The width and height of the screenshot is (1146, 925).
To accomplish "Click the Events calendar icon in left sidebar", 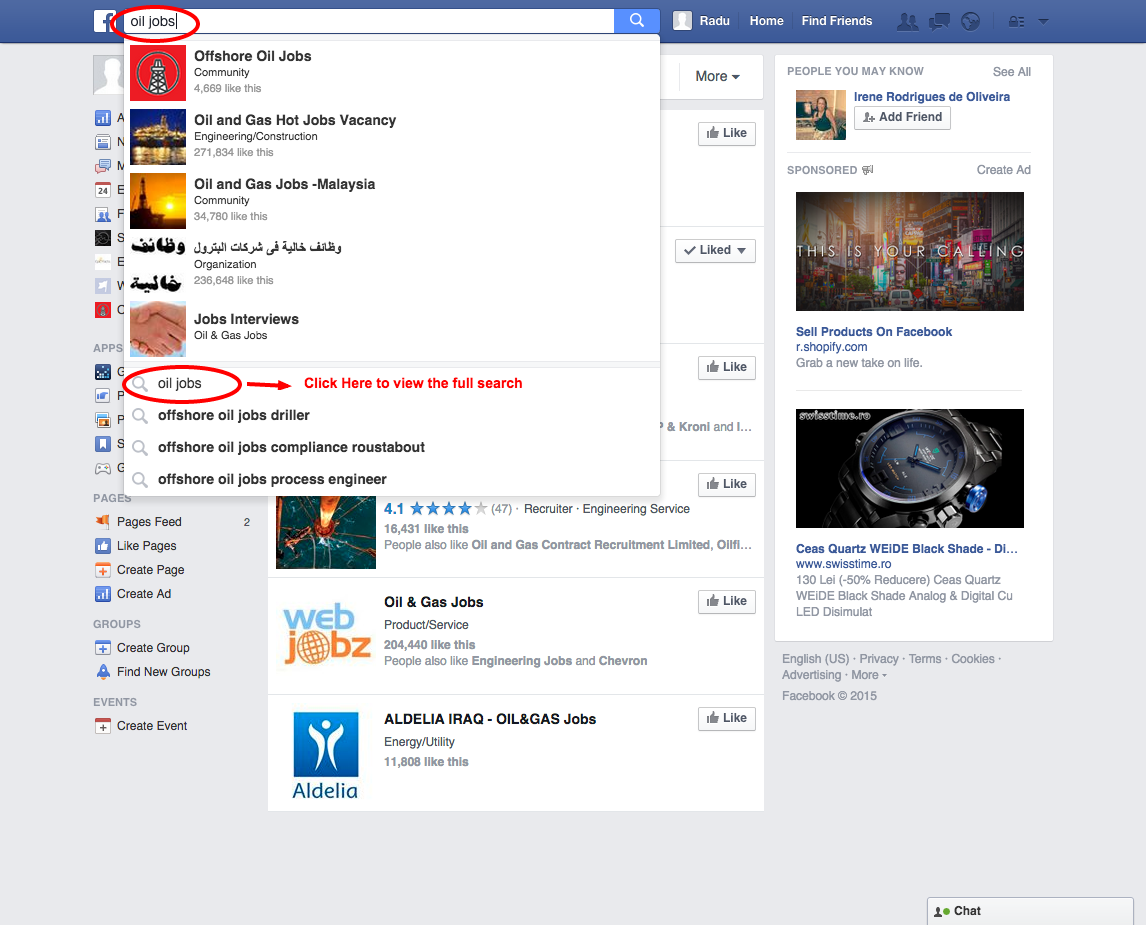I will (x=103, y=190).
